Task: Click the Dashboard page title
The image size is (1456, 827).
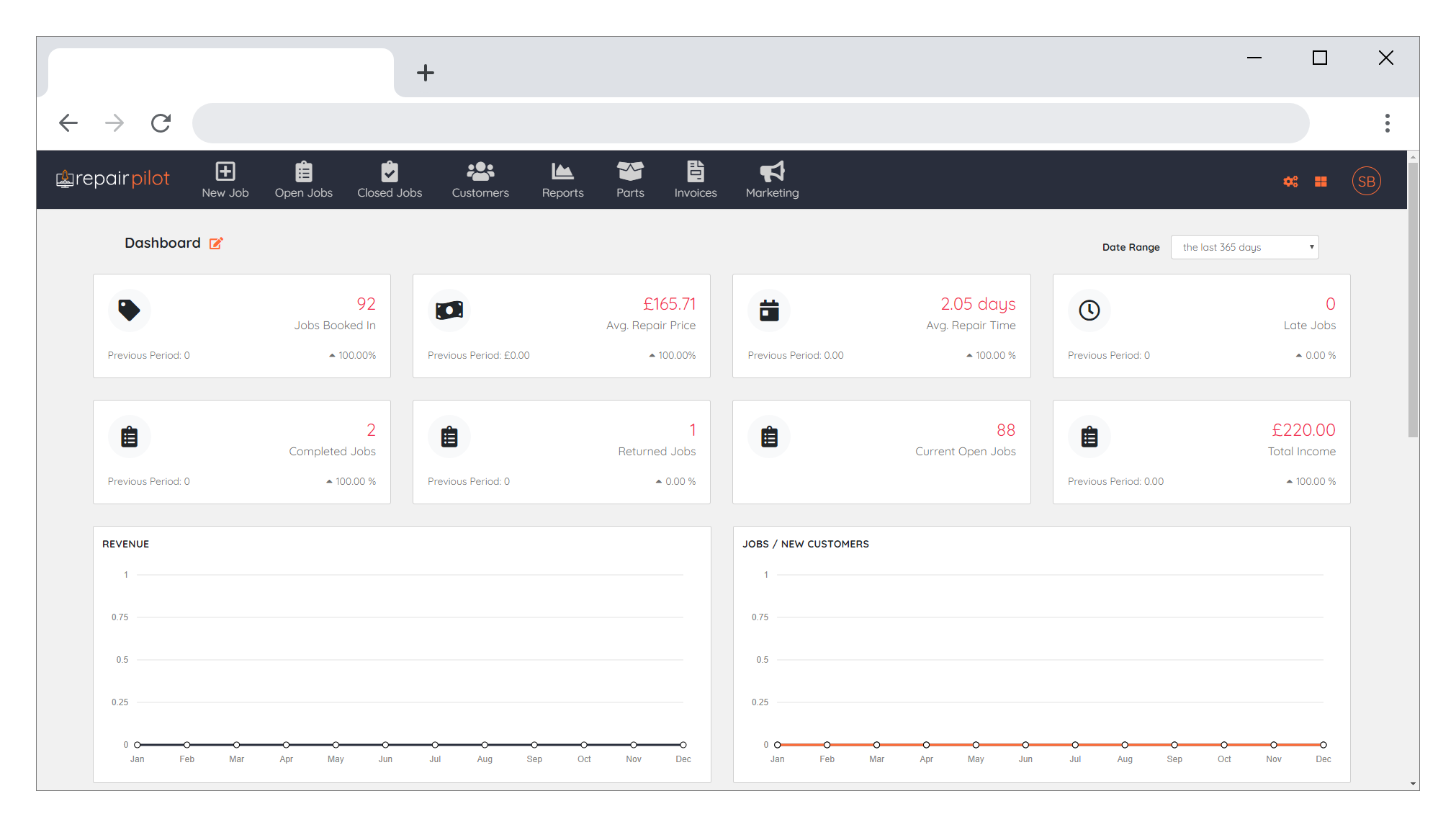Action: (x=163, y=243)
